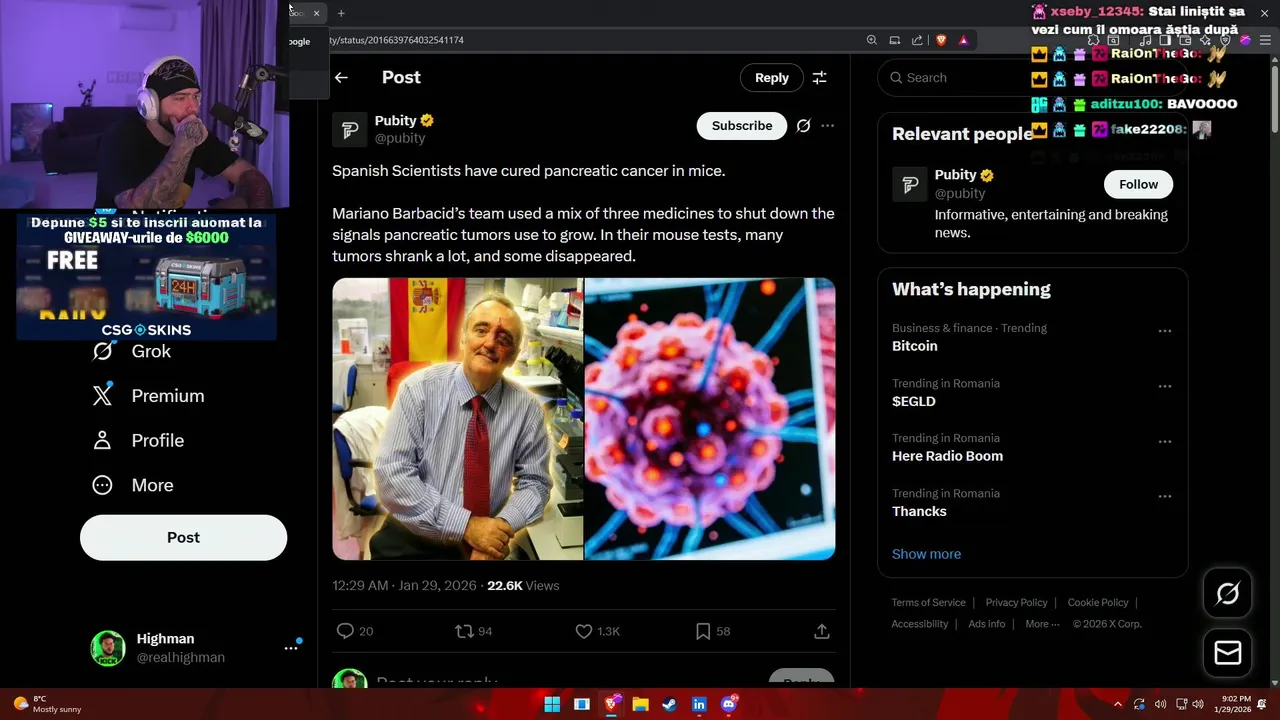This screenshot has width=1280, height=720.
Task: Open More options in the left sidebar
Action: click(132, 485)
